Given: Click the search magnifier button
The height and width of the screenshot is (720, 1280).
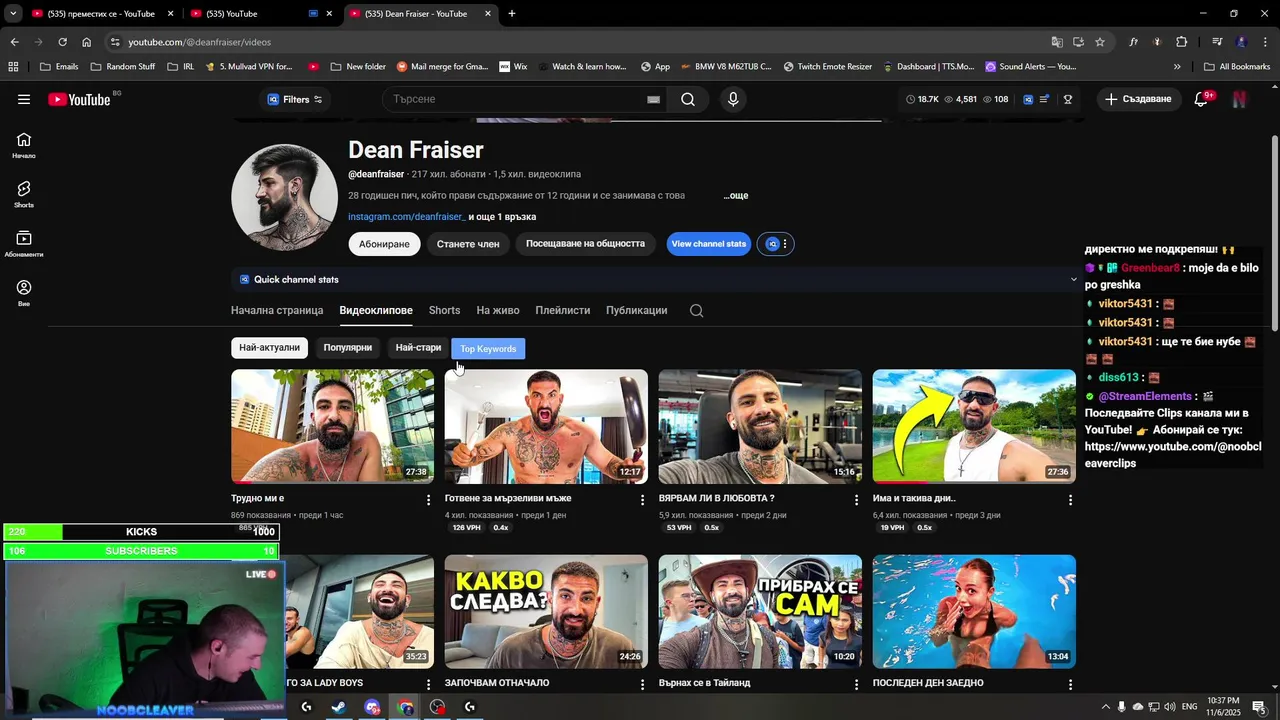Looking at the screenshot, I should click(688, 99).
